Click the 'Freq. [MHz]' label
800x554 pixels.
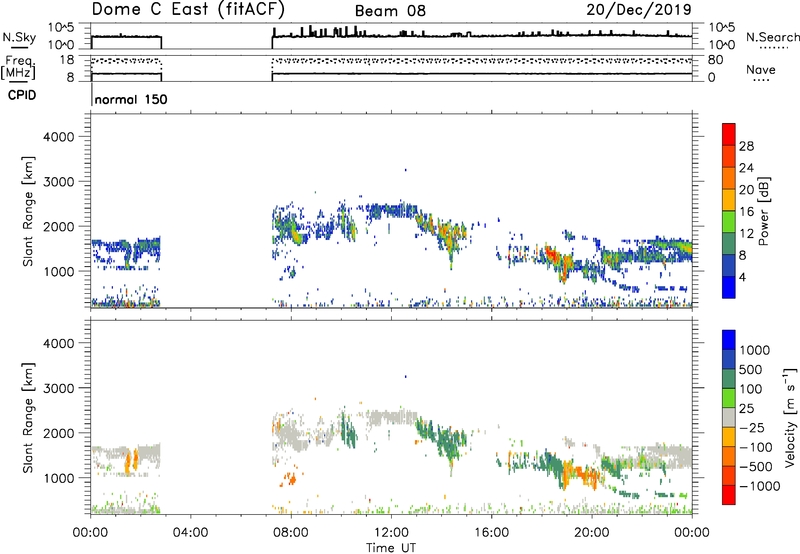[x=18, y=68]
